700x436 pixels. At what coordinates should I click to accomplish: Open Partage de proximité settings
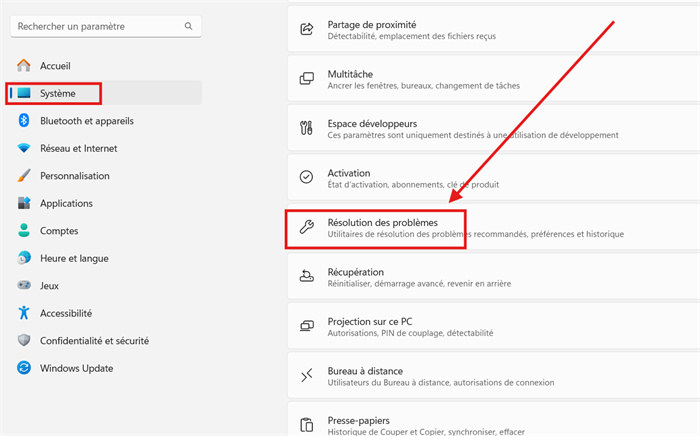coord(494,29)
